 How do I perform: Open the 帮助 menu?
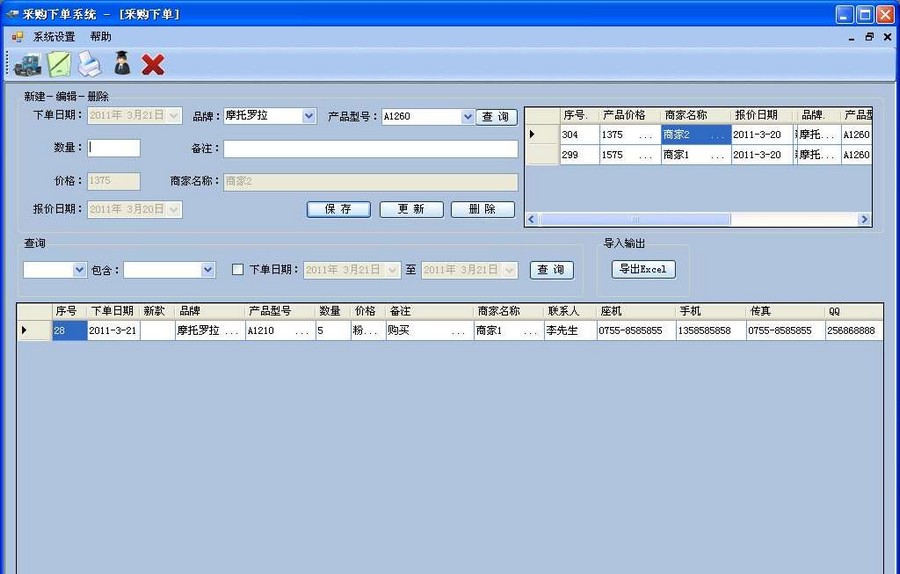click(101, 37)
